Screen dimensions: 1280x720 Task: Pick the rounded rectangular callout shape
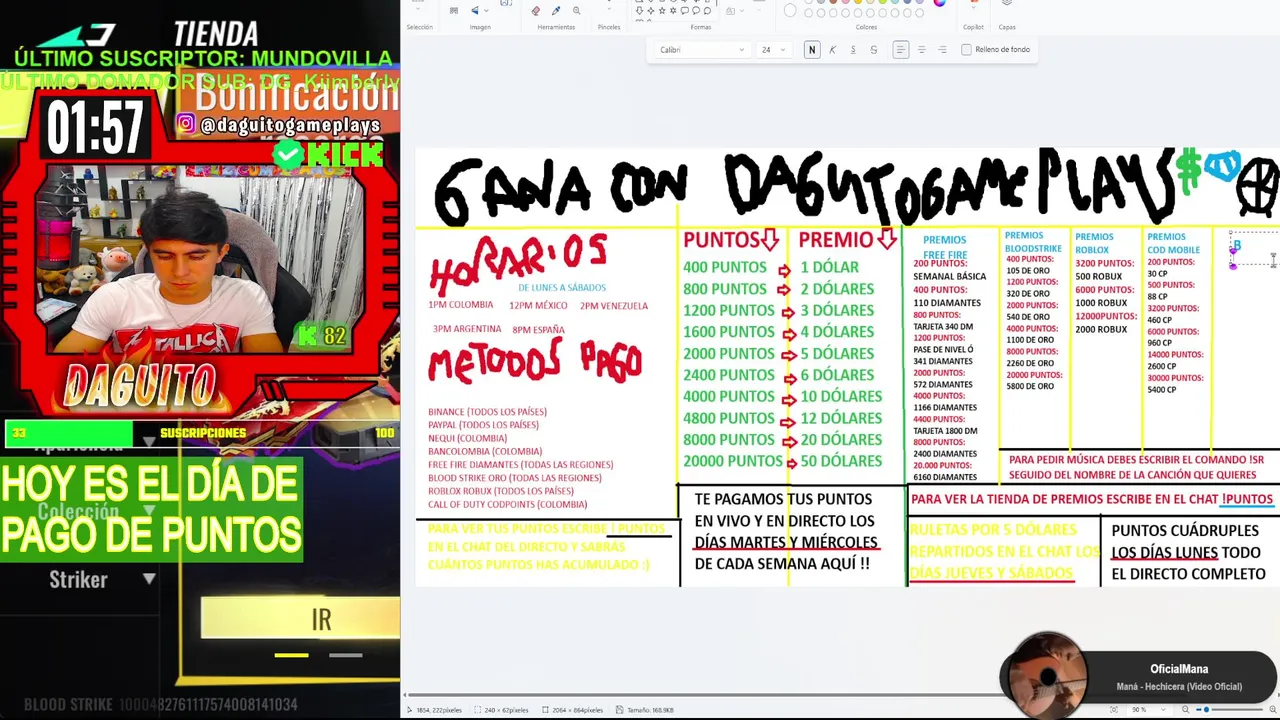pos(684,10)
